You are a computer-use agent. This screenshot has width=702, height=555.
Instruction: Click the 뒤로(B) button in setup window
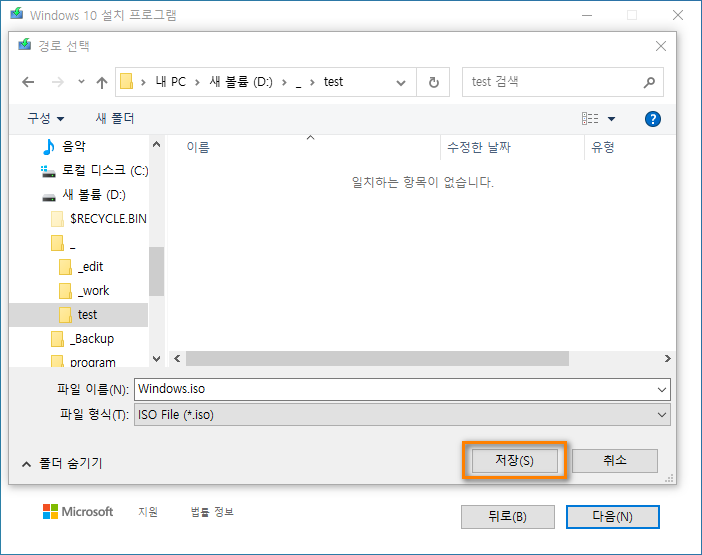[x=508, y=517]
